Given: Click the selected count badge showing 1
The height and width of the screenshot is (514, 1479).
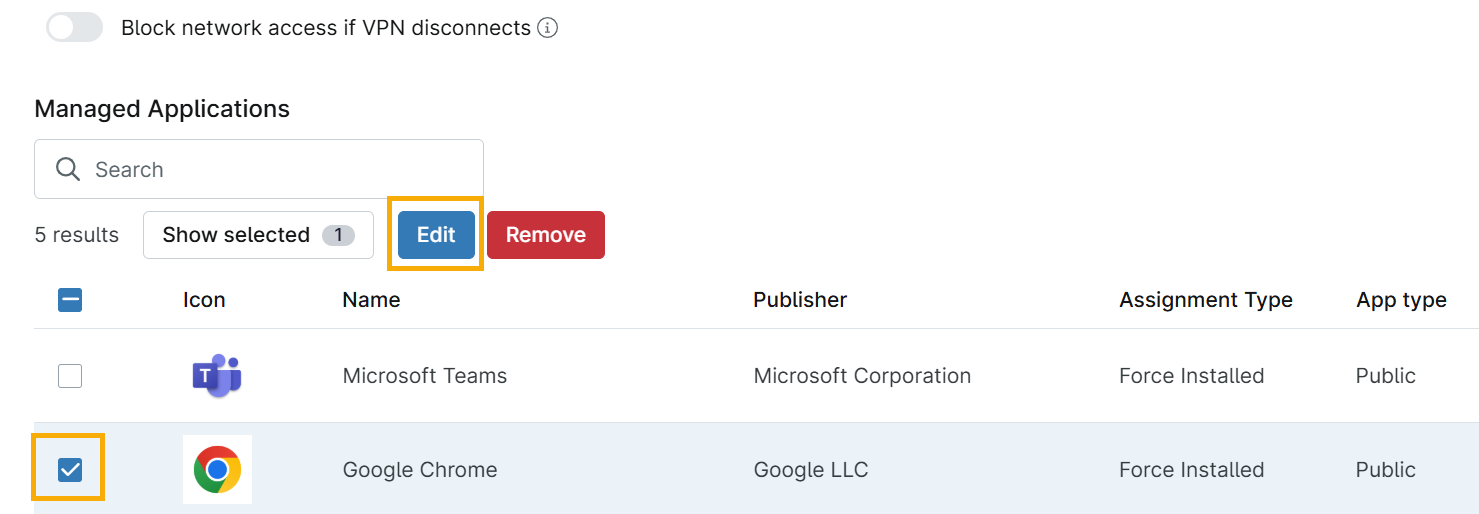Looking at the screenshot, I should tap(338, 235).
